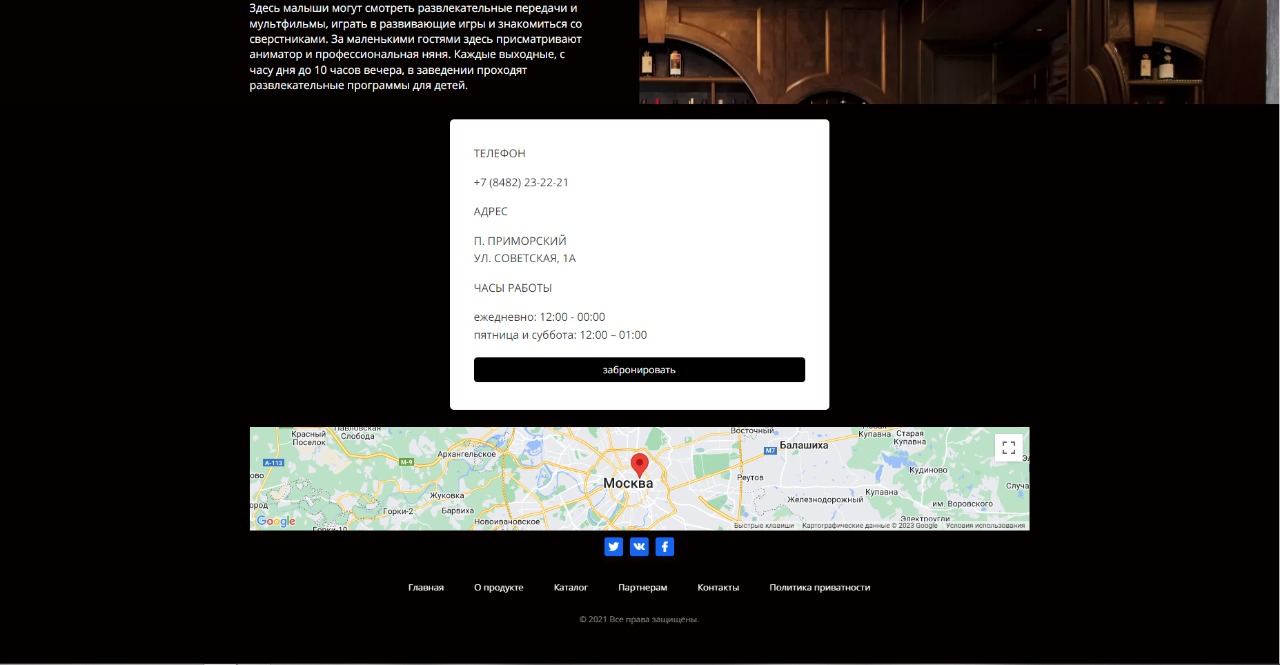Open "Условия использования" map link
1280x665 pixels.
click(x=985, y=525)
